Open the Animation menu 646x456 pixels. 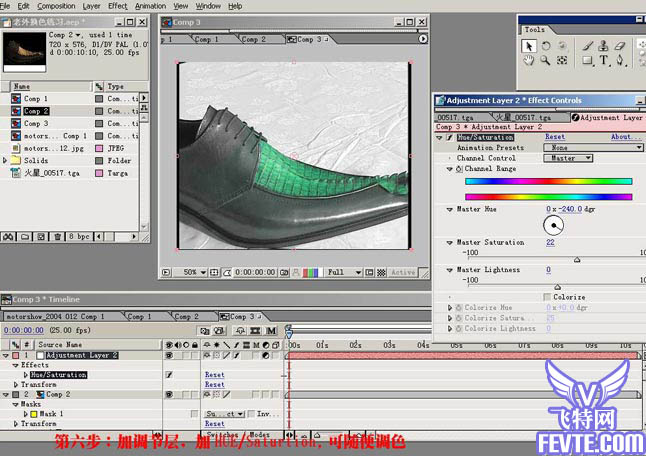click(x=150, y=6)
